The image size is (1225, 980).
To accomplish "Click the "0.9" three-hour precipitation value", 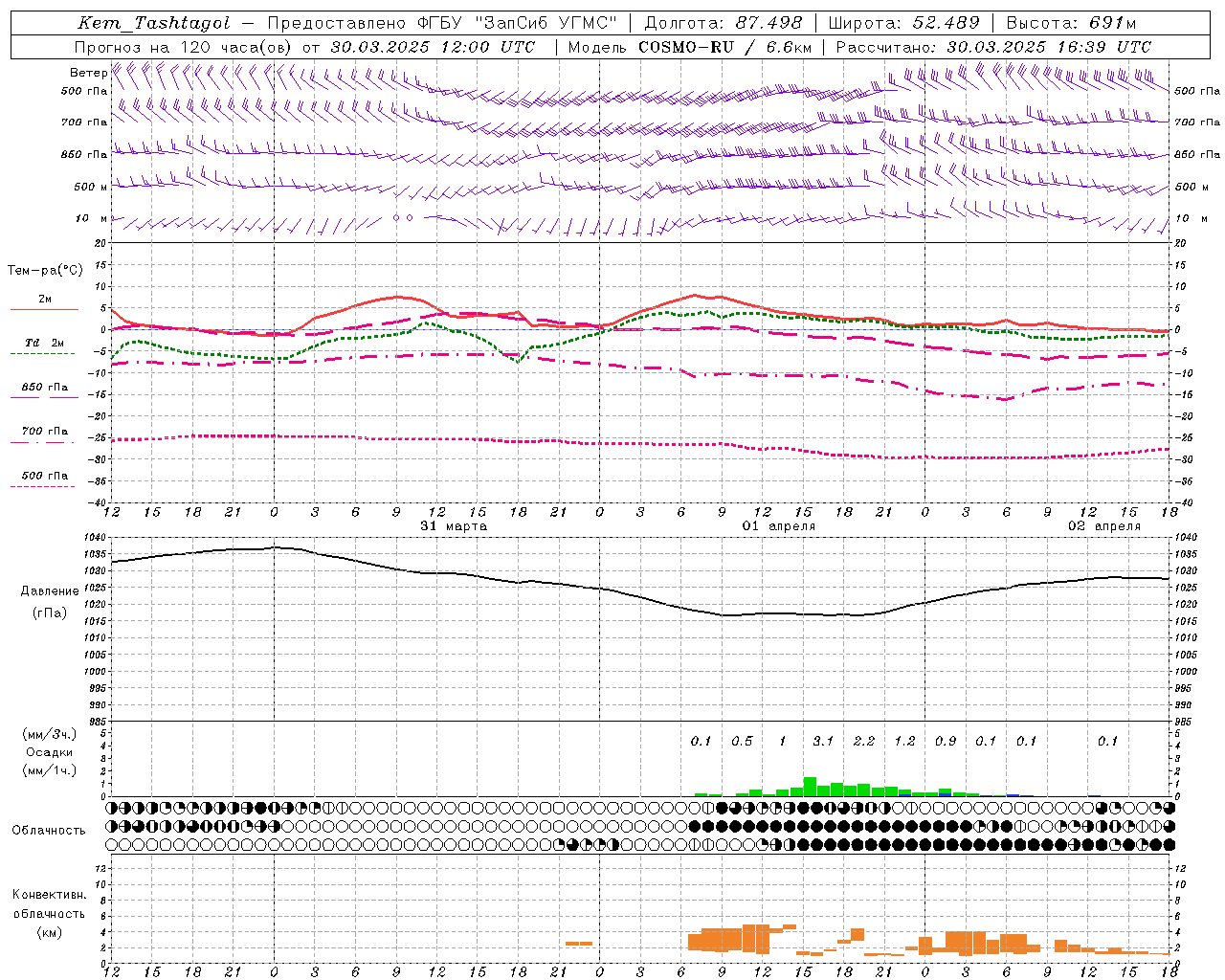I will [x=946, y=741].
